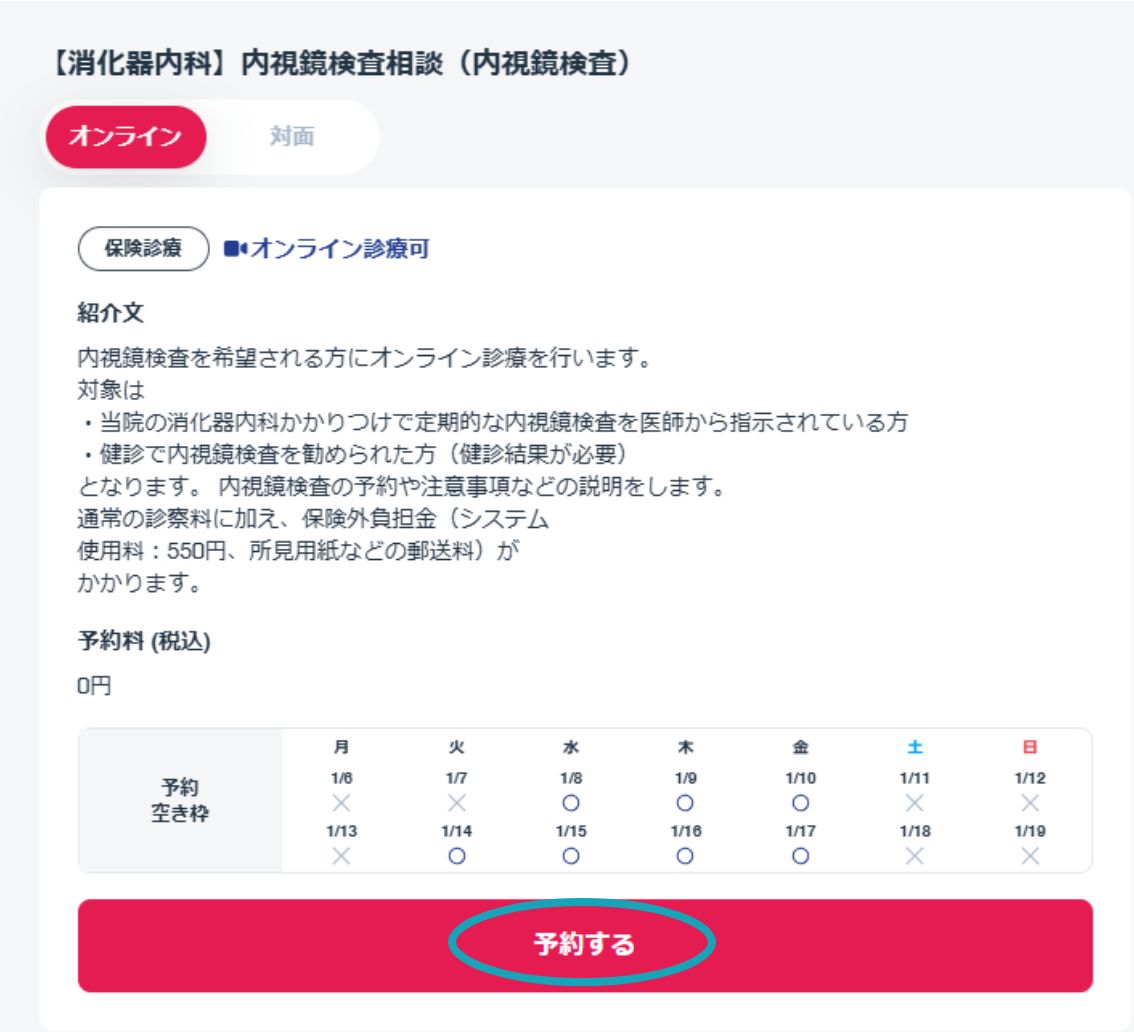
Task: Select the available circle for 1/17
Action: 800,856
